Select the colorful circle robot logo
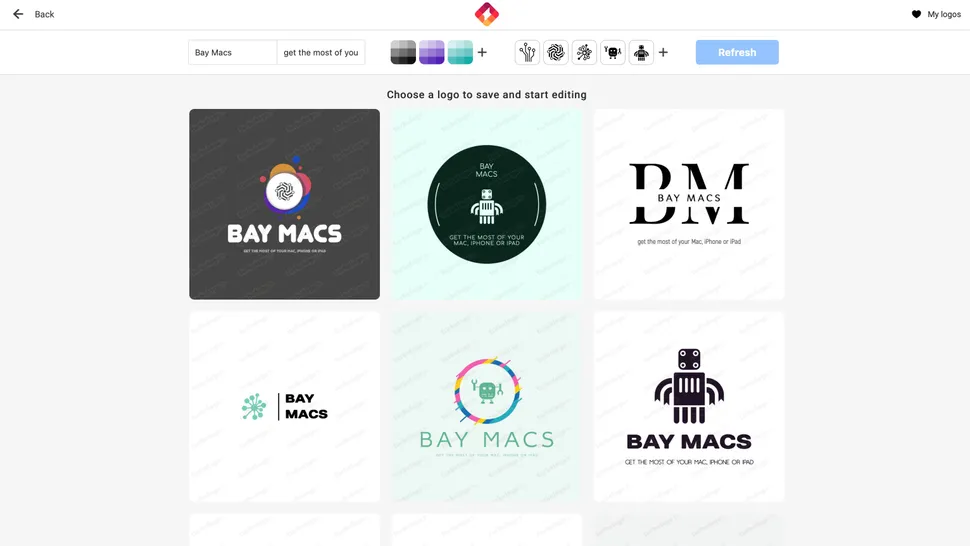This screenshot has height=546, width=970. point(486,406)
